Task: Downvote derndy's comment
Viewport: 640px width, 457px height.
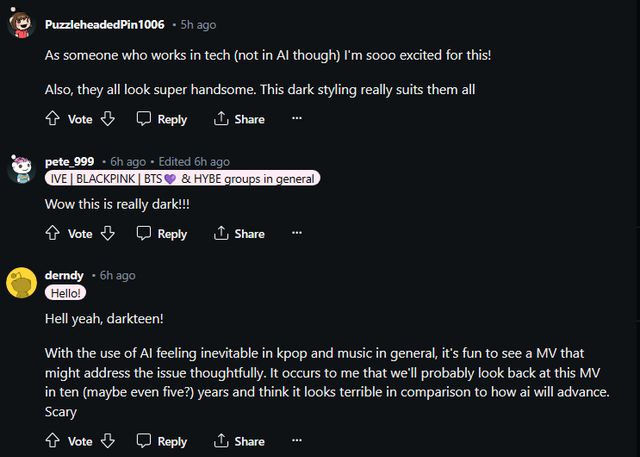Action: (107, 441)
